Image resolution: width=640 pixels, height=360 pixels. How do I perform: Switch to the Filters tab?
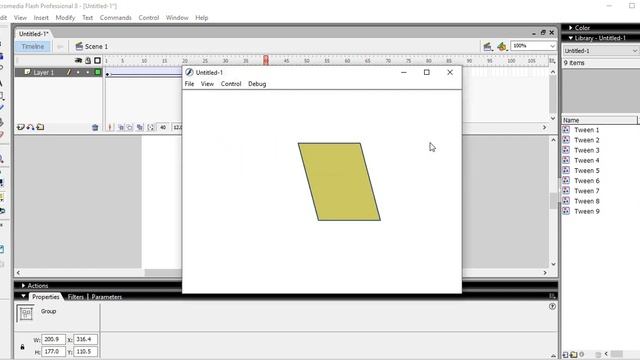point(76,297)
